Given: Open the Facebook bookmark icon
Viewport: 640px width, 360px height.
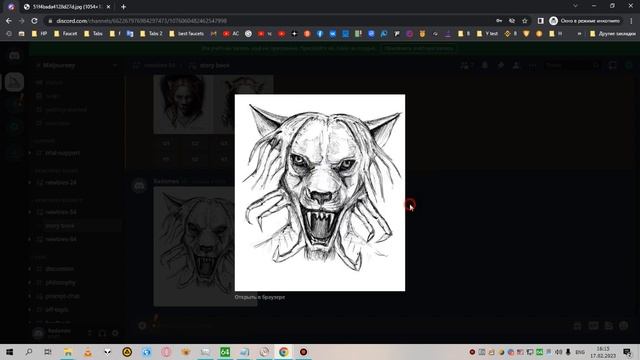Looking at the screenshot, I should coord(320,34).
